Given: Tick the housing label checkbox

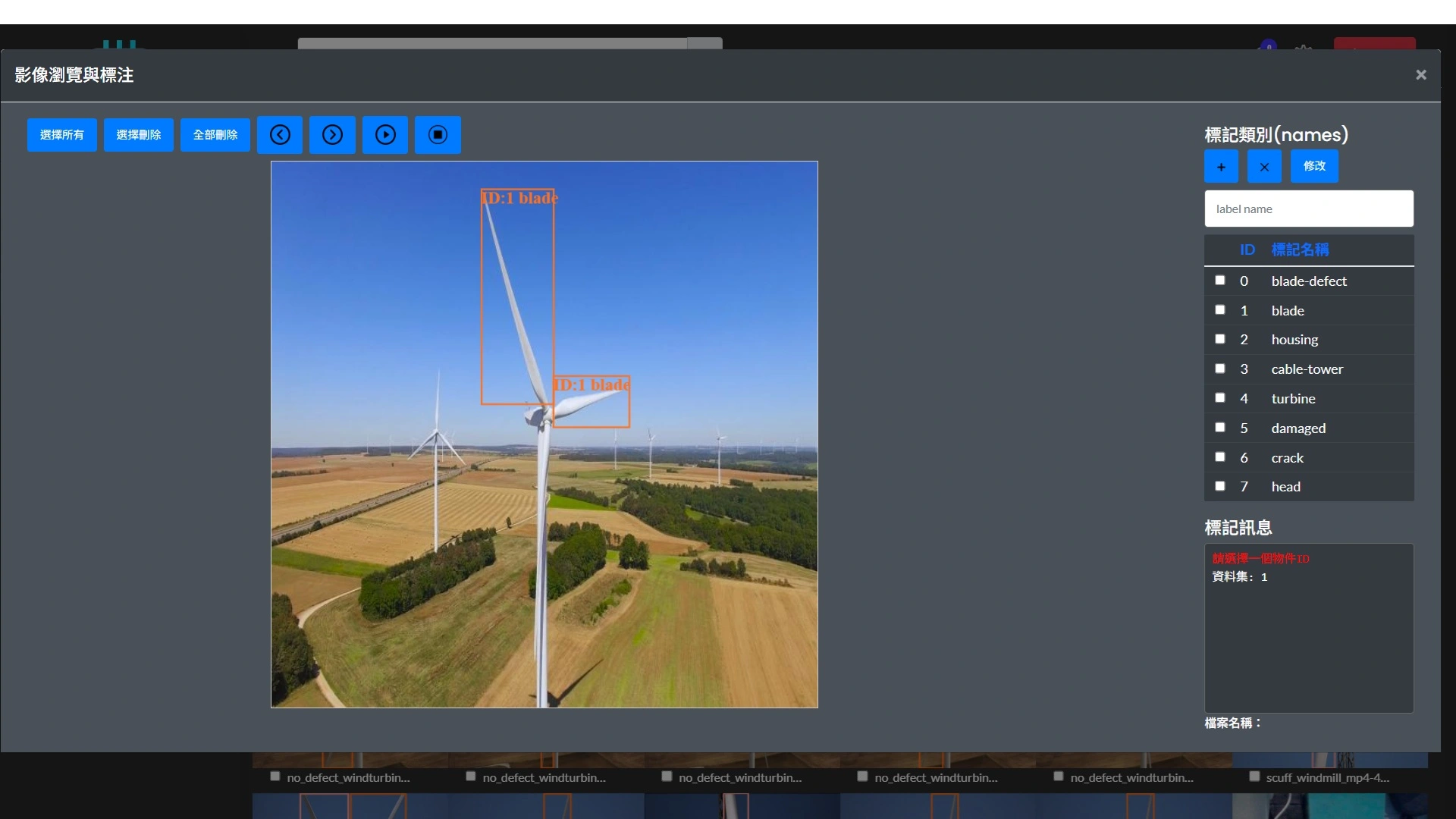Looking at the screenshot, I should pos(1220,339).
